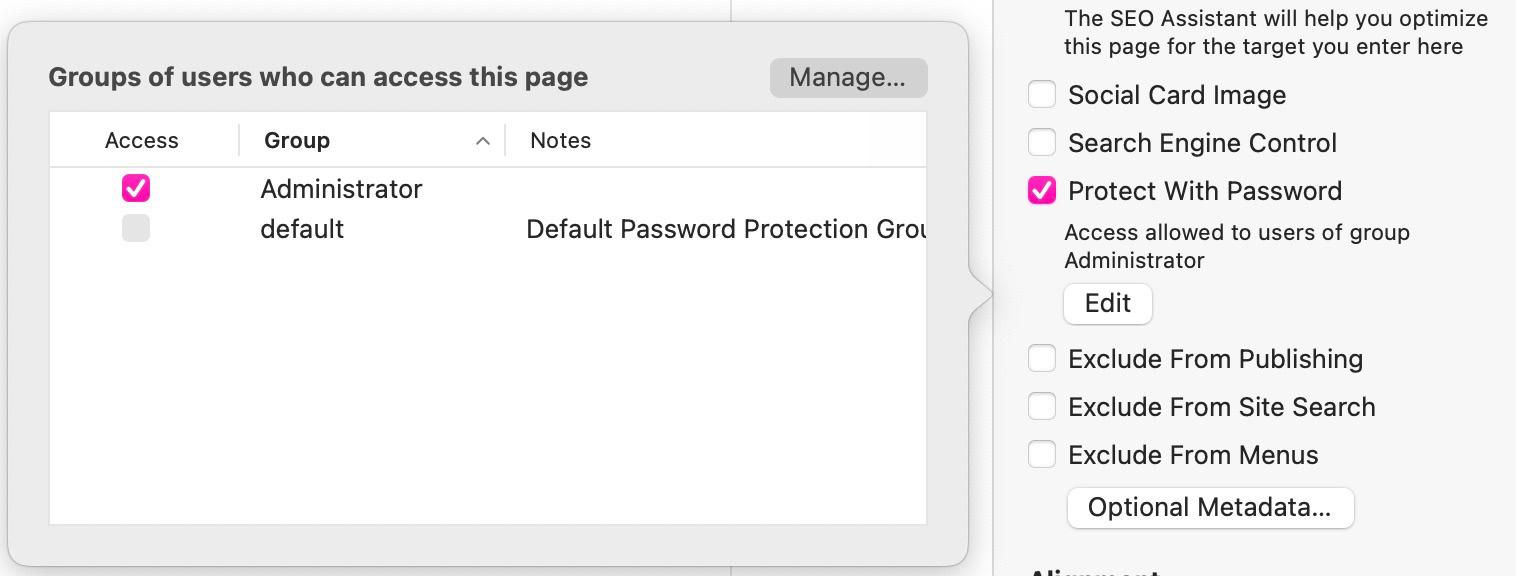Enable Exclude From Menus checkbox

point(1042,455)
